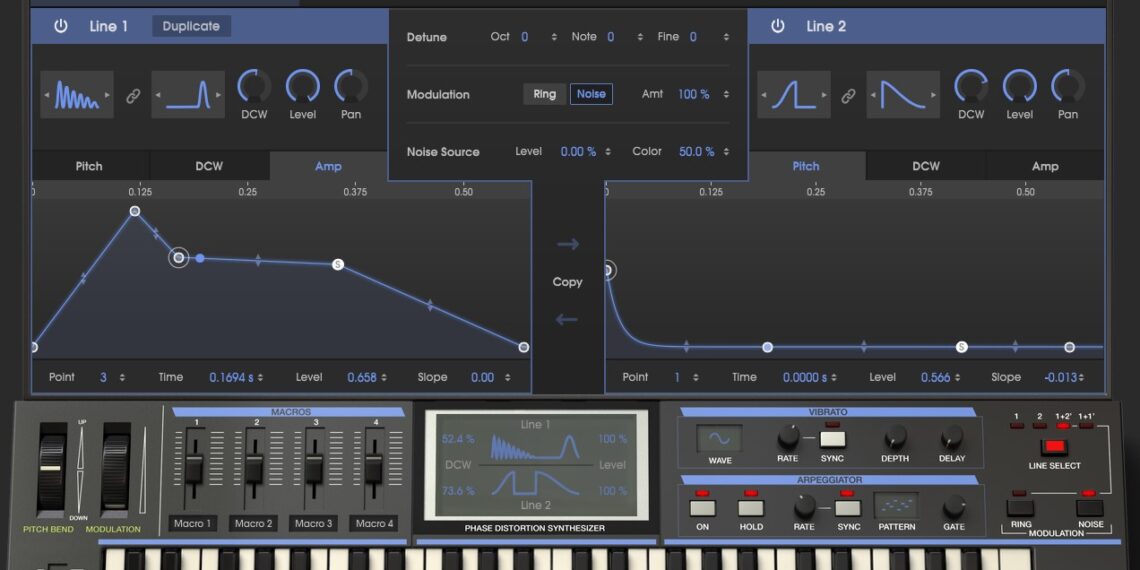Click Line 1 envelope Time value 0.1694 s
The image size is (1140, 570).
231,377
